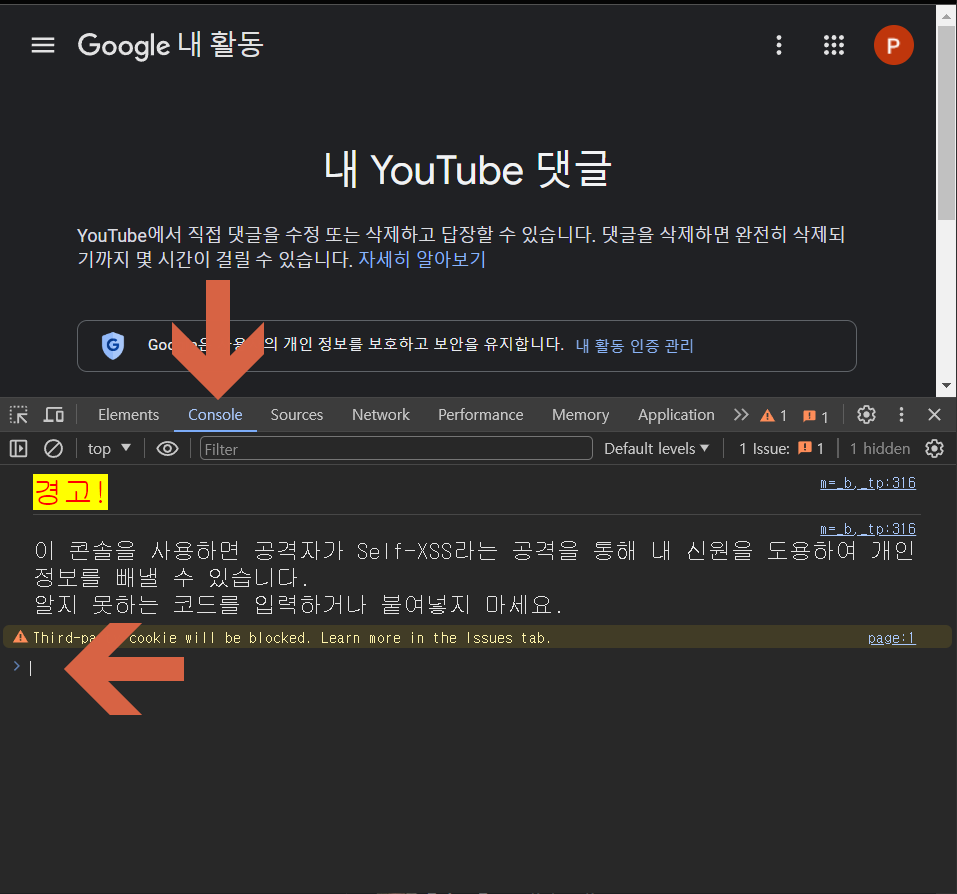Click the warning triangle icon in the cookie message
Viewport: 957px width, 894px height.
tap(20, 637)
